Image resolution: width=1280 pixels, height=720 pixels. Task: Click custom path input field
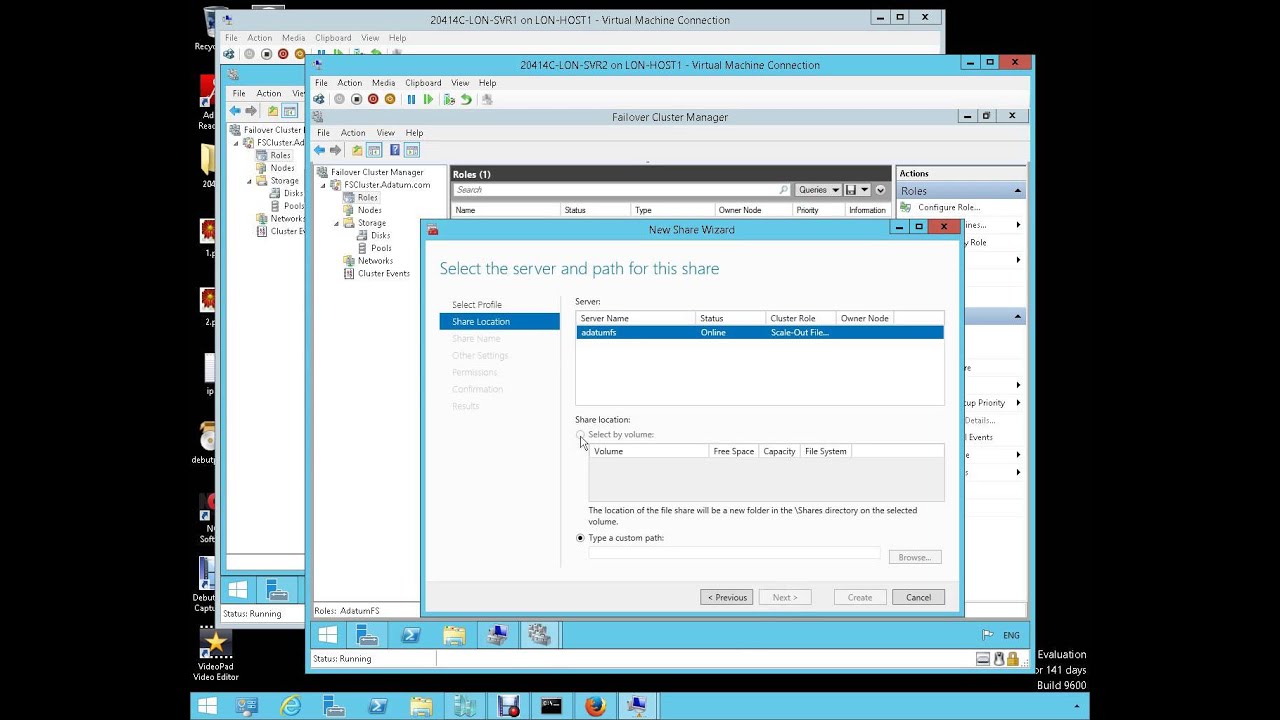734,553
